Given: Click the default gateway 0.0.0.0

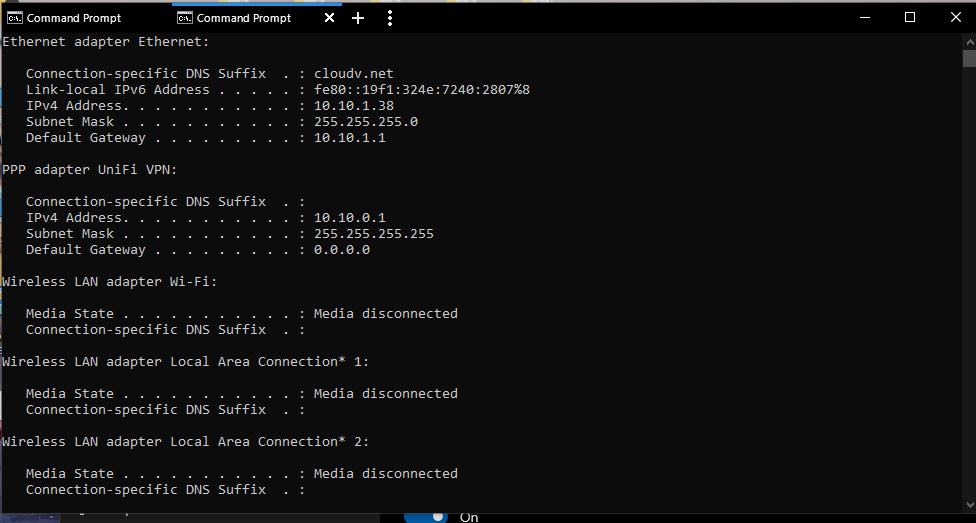Looking at the screenshot, I should (x=342, y=250).
